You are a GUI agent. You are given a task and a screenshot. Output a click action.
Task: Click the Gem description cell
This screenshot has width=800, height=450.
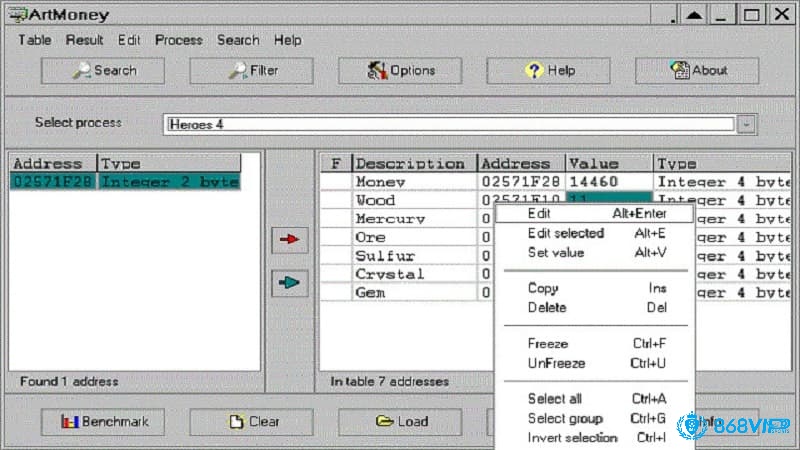click(x=414, y=292)
